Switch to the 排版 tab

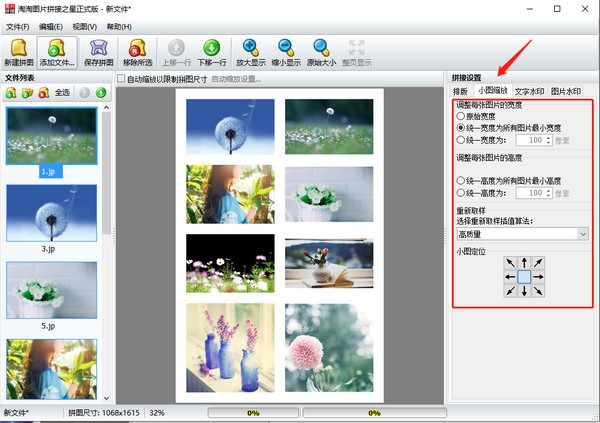click(x=463, y=92)
